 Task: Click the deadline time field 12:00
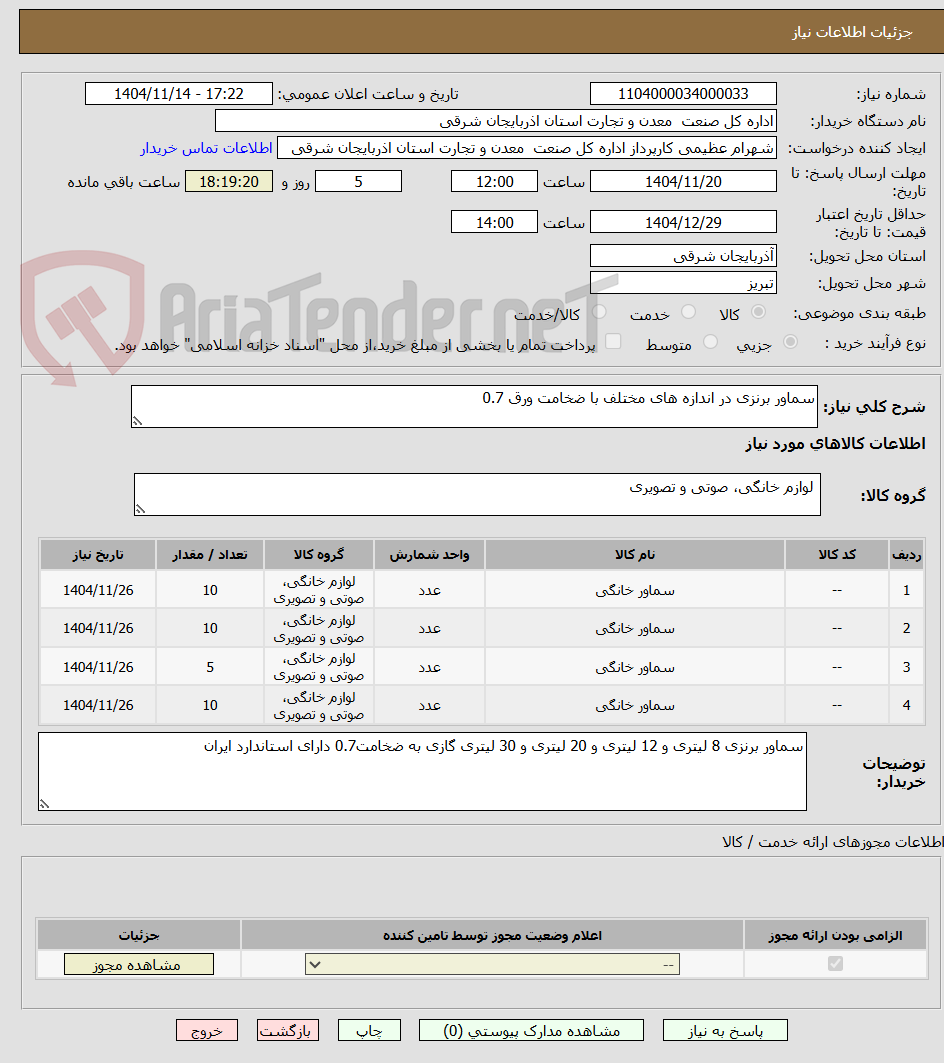[x=494, y=181]
